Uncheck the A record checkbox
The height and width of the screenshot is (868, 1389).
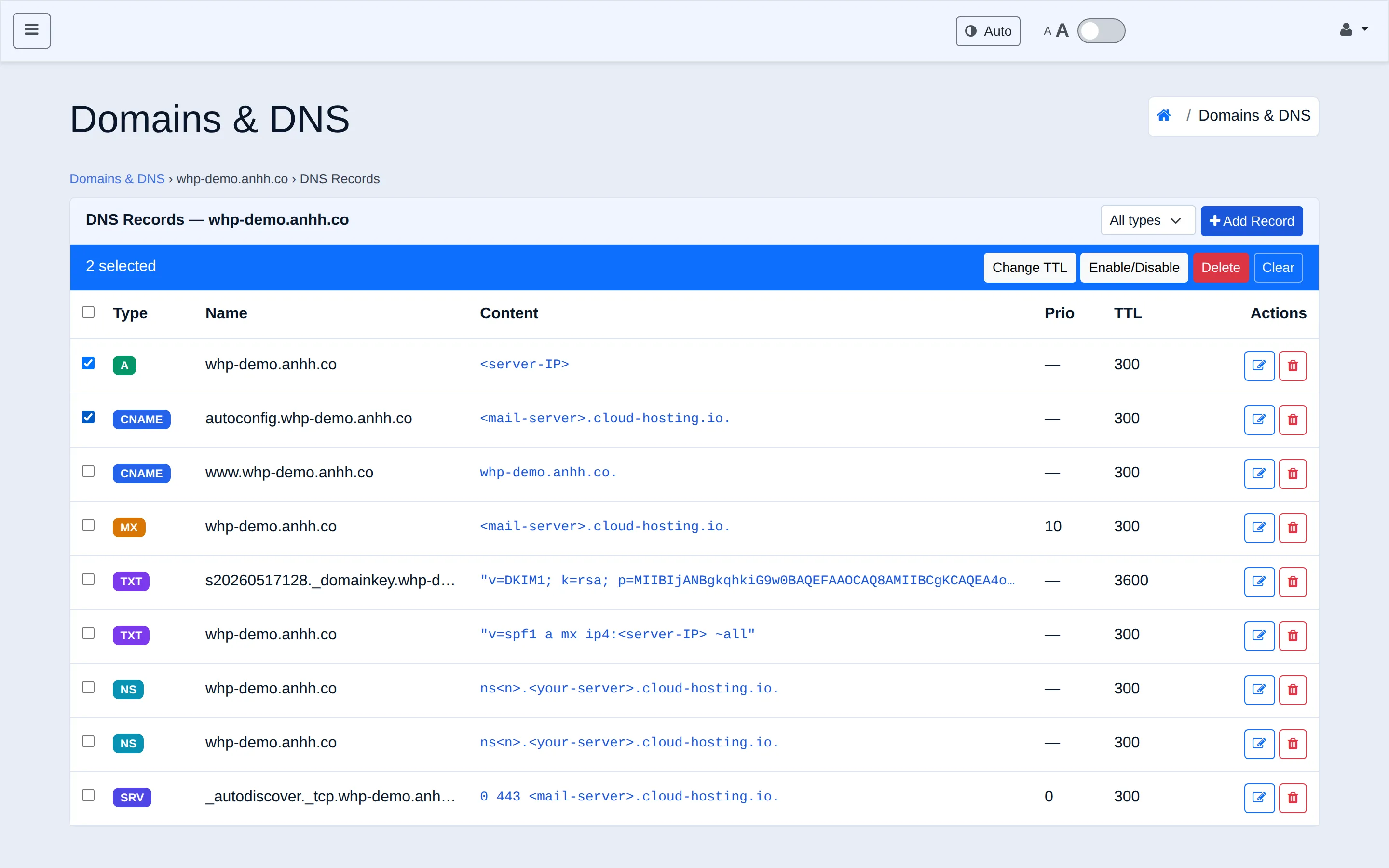(88, 363)
